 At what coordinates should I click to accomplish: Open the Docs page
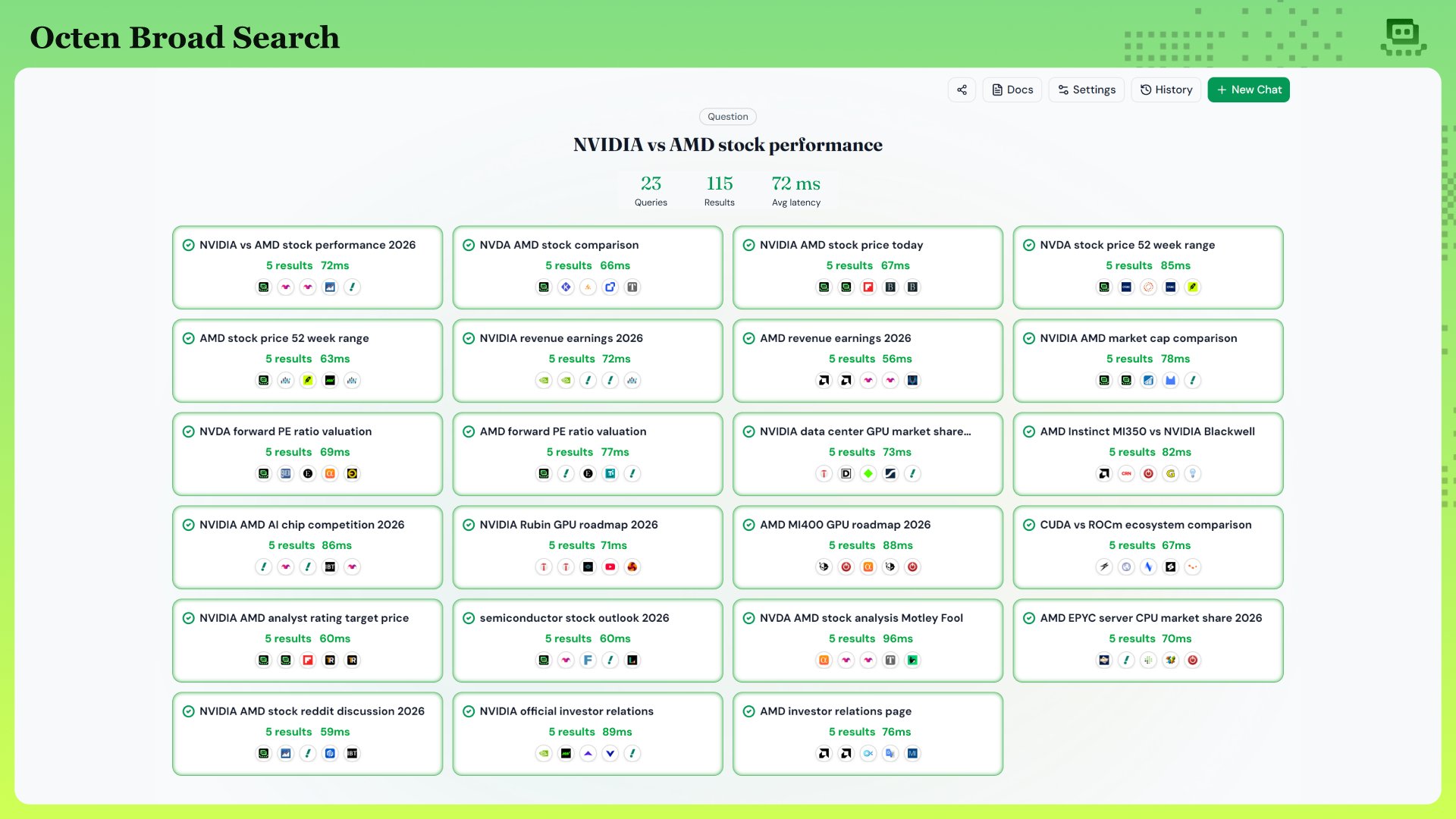[x=1012, y=89]
